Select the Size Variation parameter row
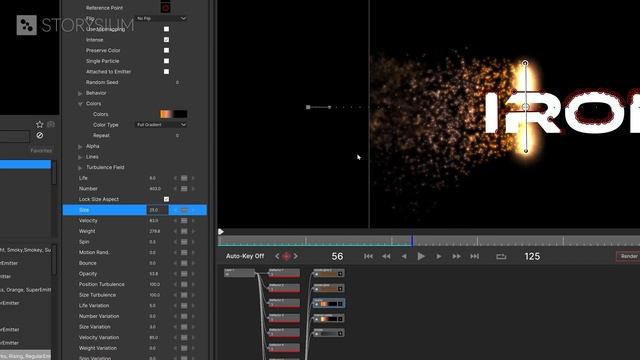Image resolution: width=640 pixels, height=360 pixels. 135,327
